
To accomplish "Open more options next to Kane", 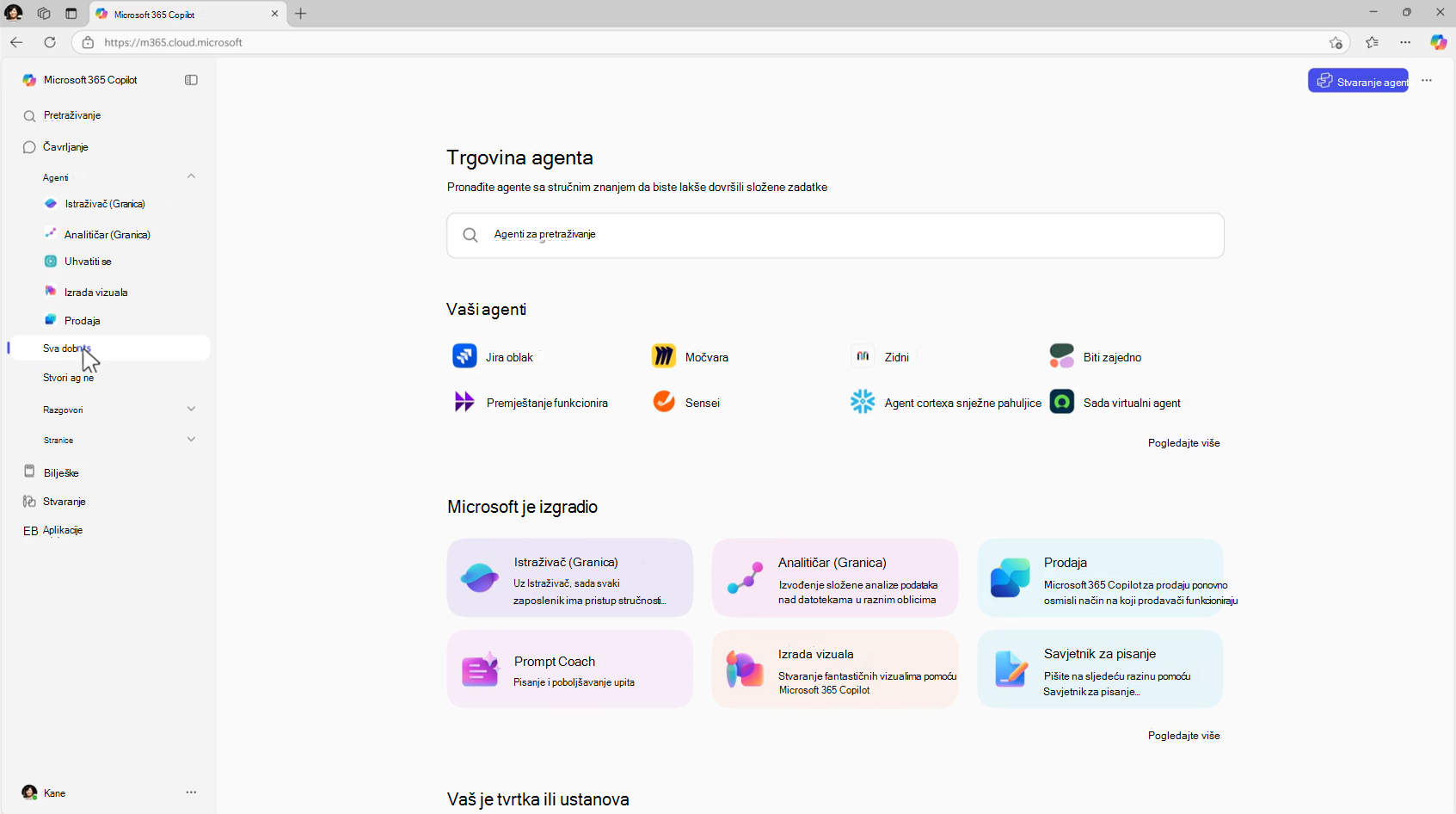I will pyautogui.click(x=191, y=792).
